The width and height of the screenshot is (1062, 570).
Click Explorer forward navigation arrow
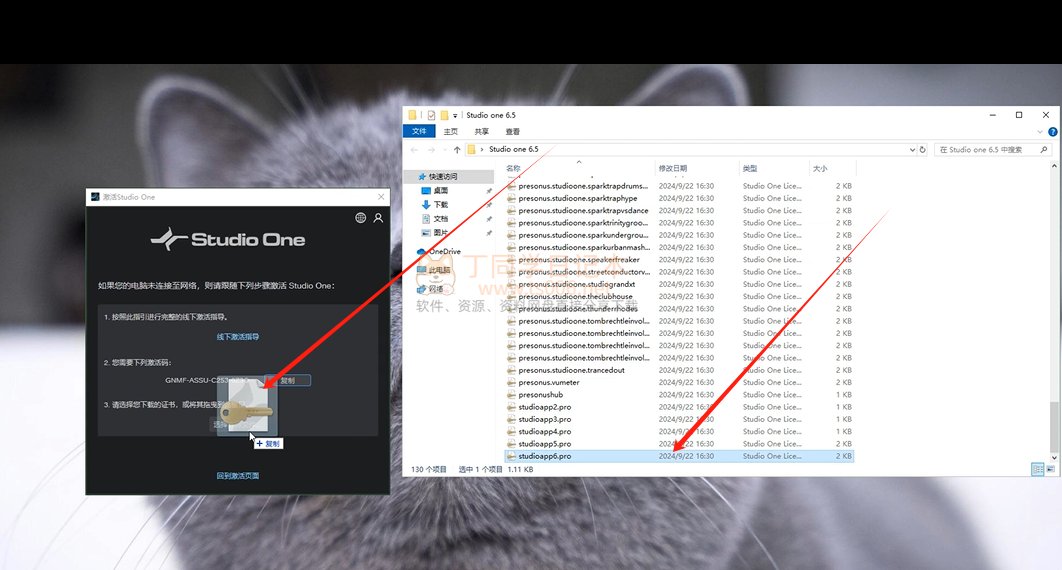[x=431, y=150]
